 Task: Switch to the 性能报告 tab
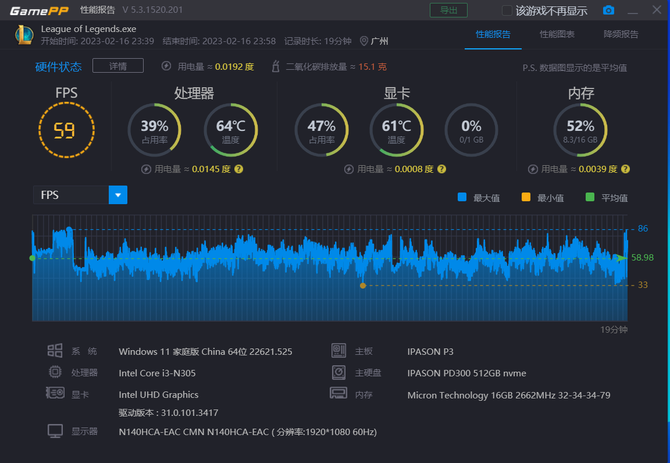(493, 34)
